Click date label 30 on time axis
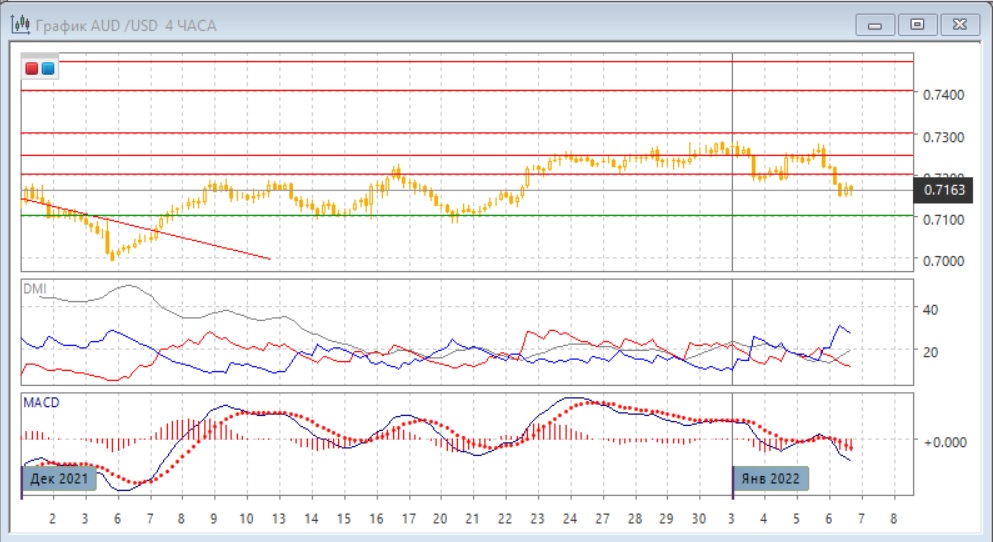Image resolution: width=993 pixels, height=542 pixels. [699, 519]
